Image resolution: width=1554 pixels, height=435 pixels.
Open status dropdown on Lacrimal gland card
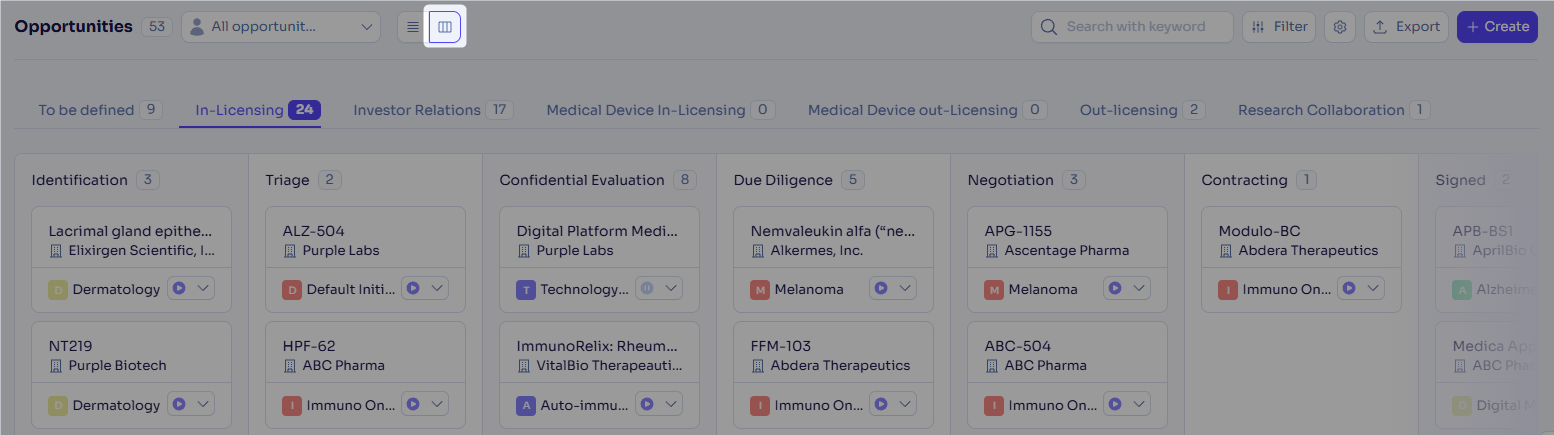coord(191,288)
